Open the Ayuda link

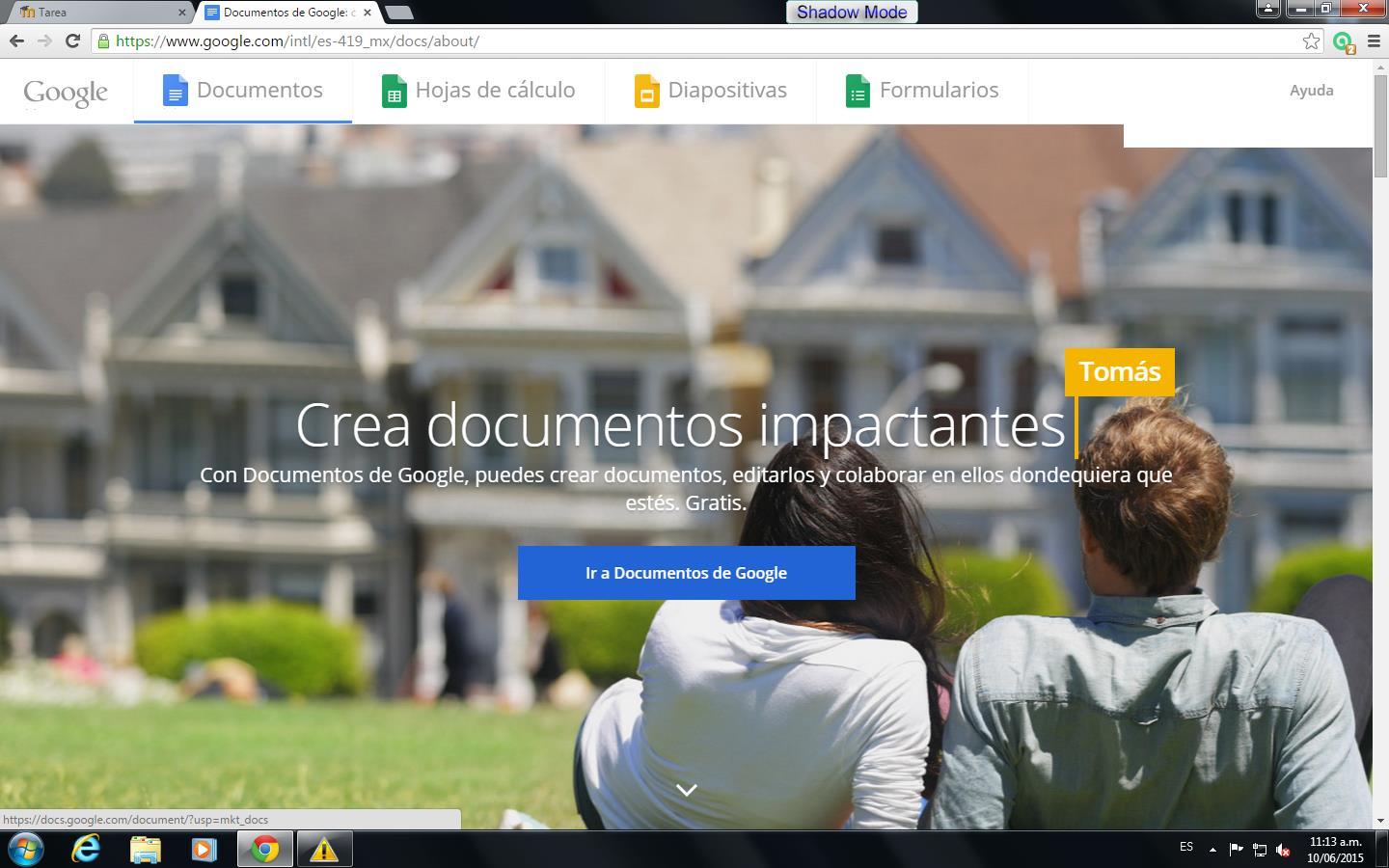1311,91
